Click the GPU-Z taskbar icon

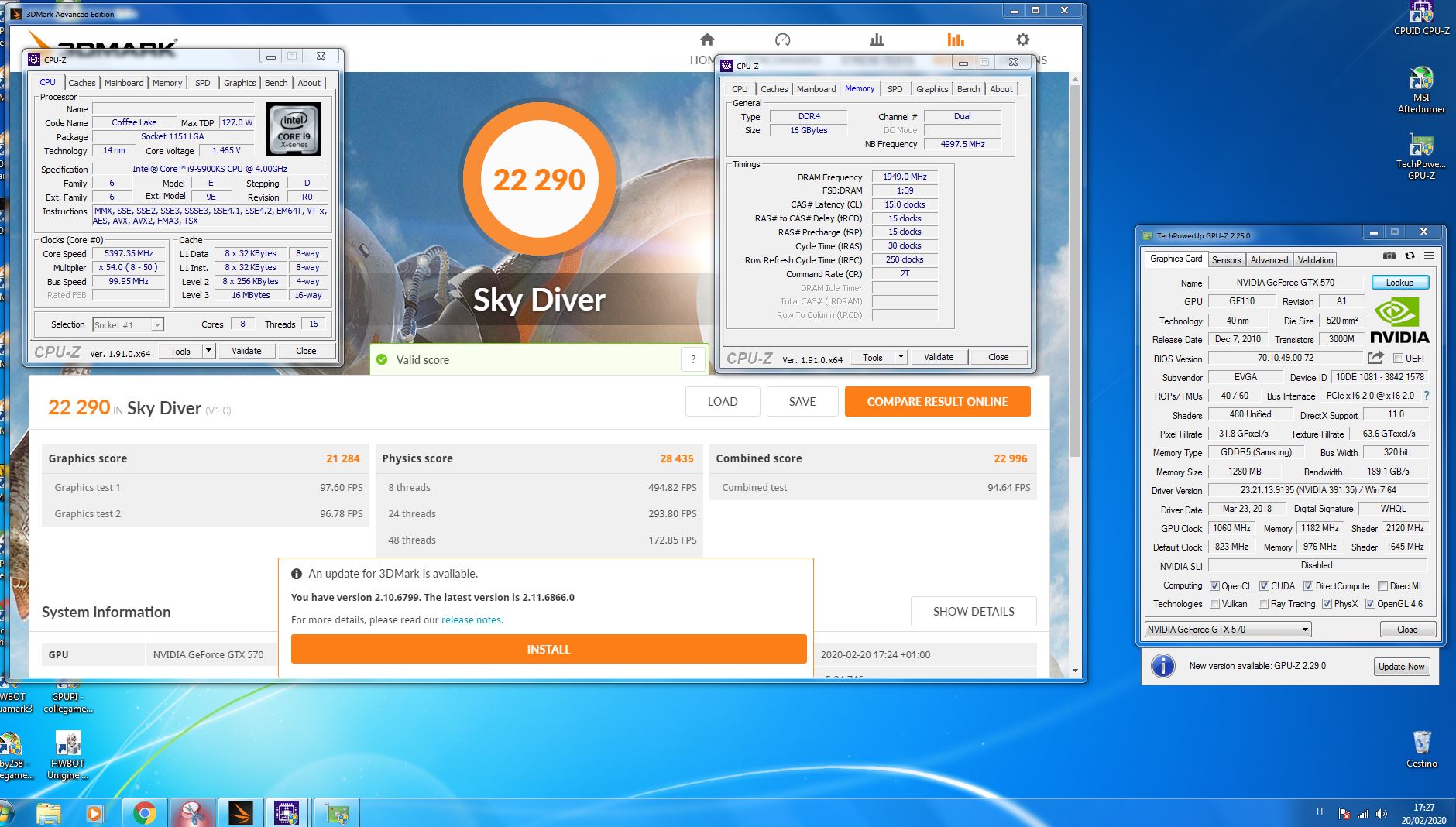pos(337,813)
